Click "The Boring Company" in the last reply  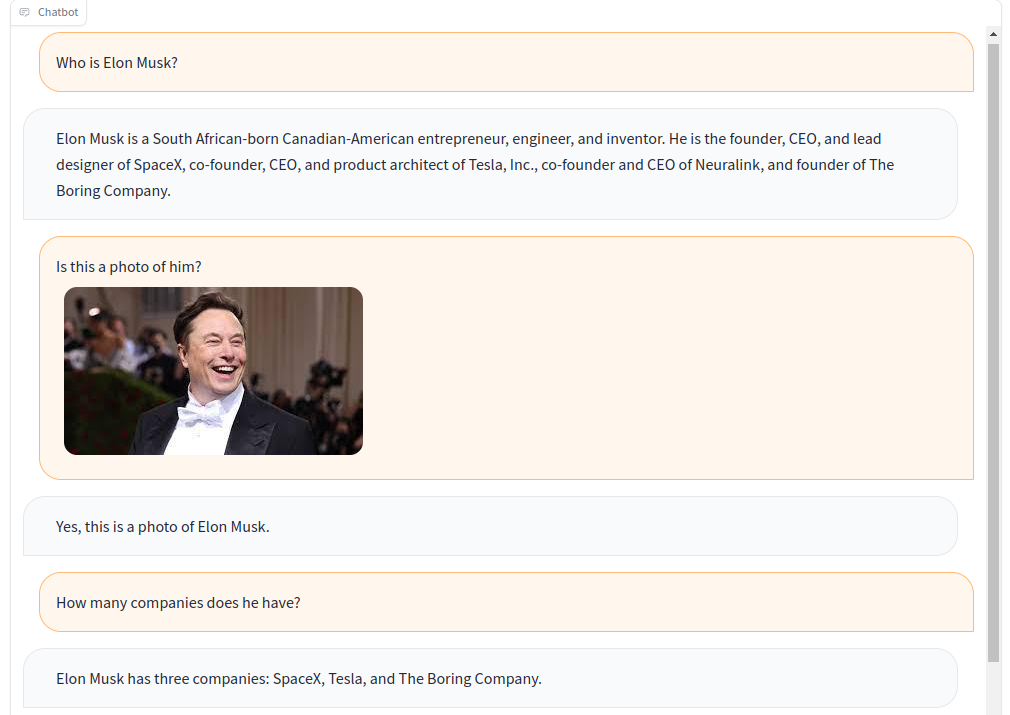pyautogui.click(x=469, y=679)
